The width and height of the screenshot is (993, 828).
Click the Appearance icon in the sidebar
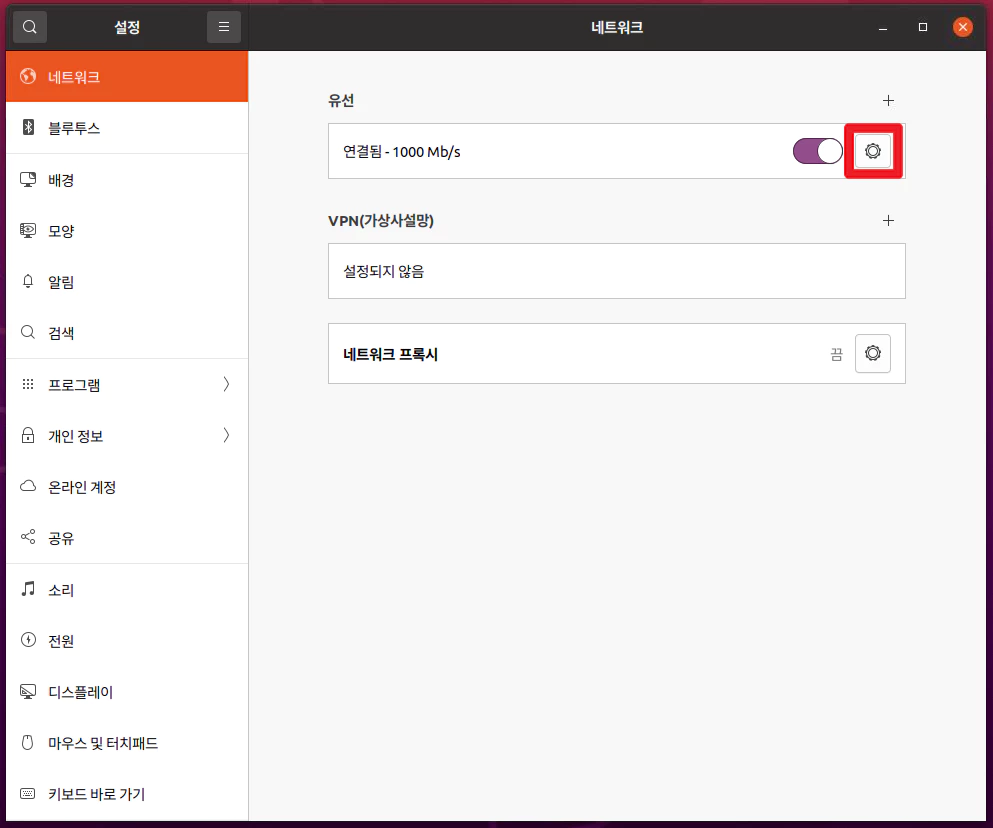point(28,231)
